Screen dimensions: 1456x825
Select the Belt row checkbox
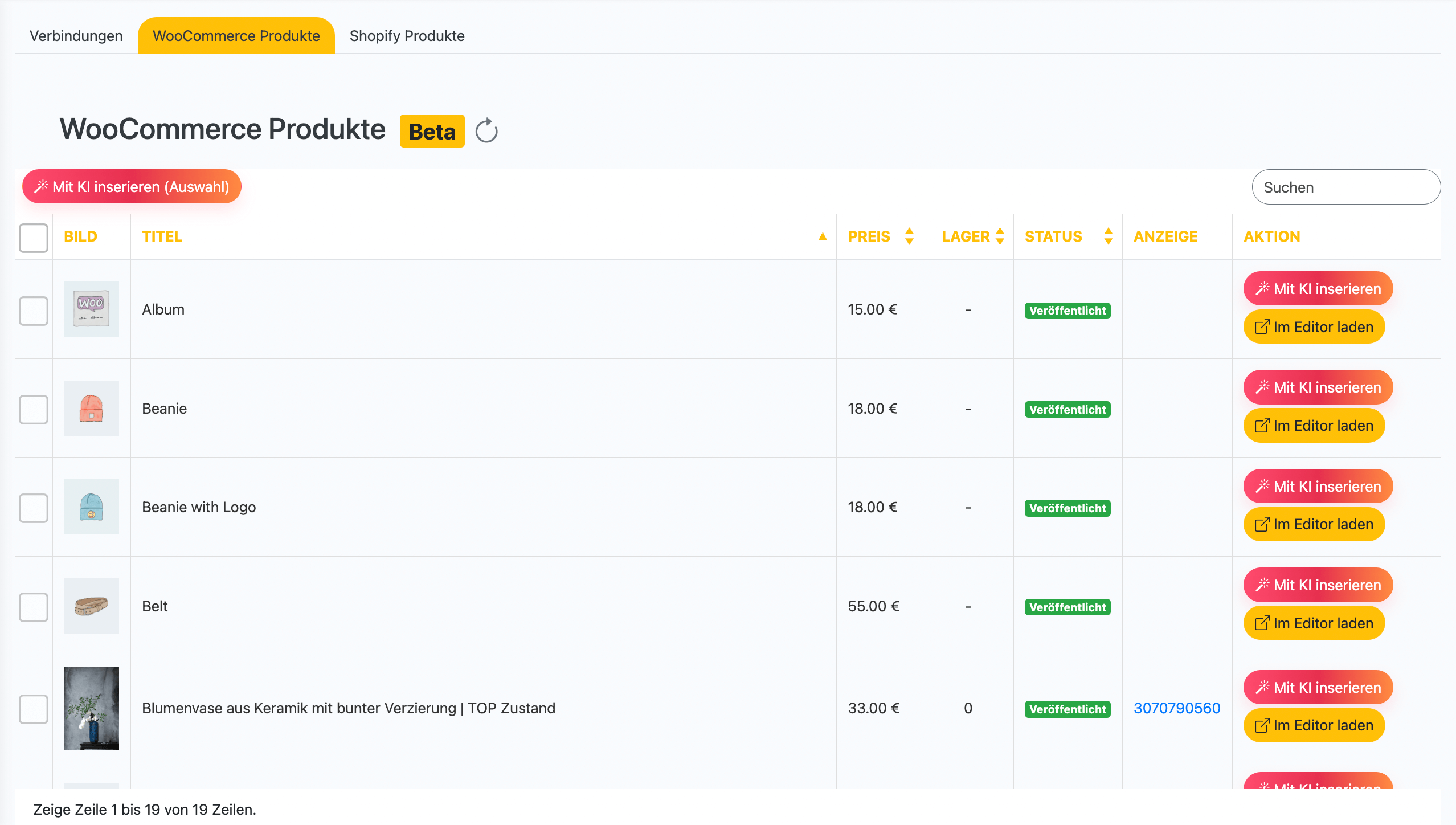(x=34, y=607)
